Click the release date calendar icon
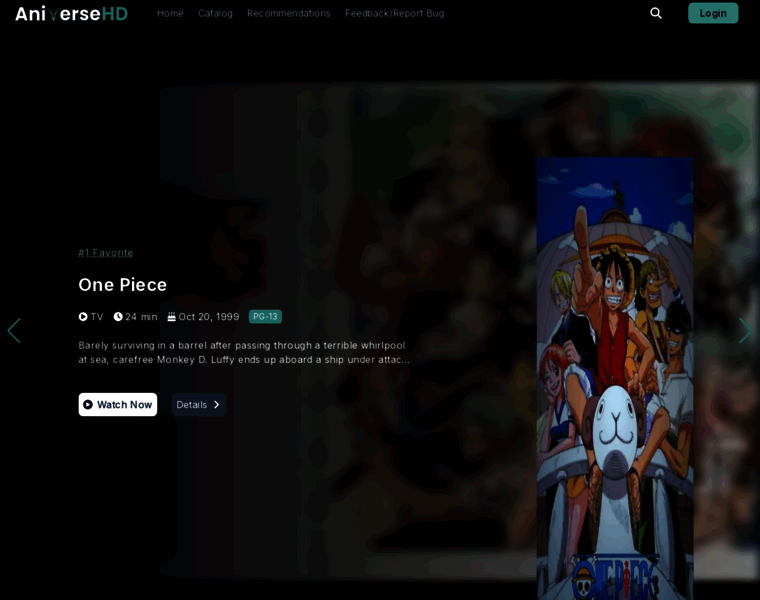The width and height of the screenshot is (760, 600). click(x=172, y=316)
